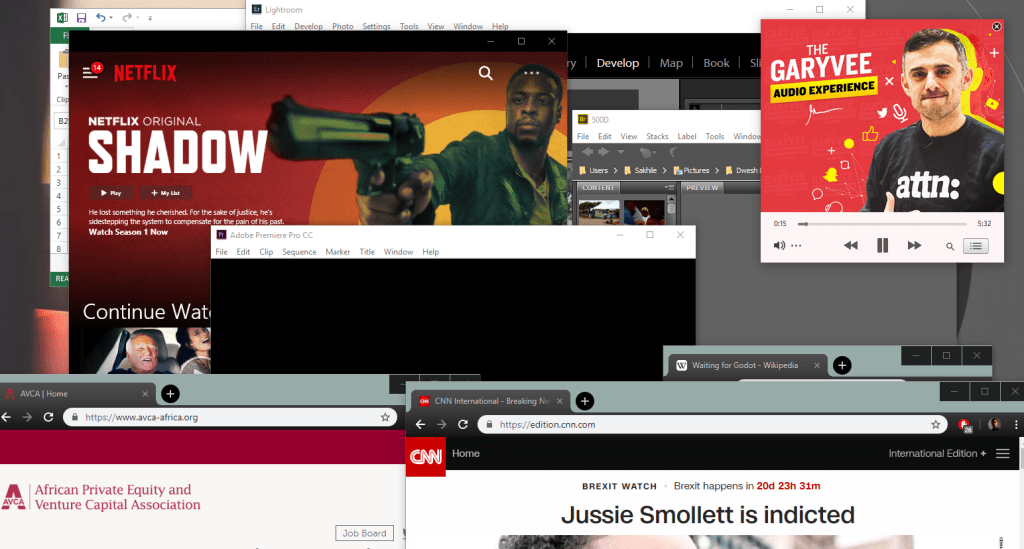Mute the audio player volume speaker

tap(779, 245)
